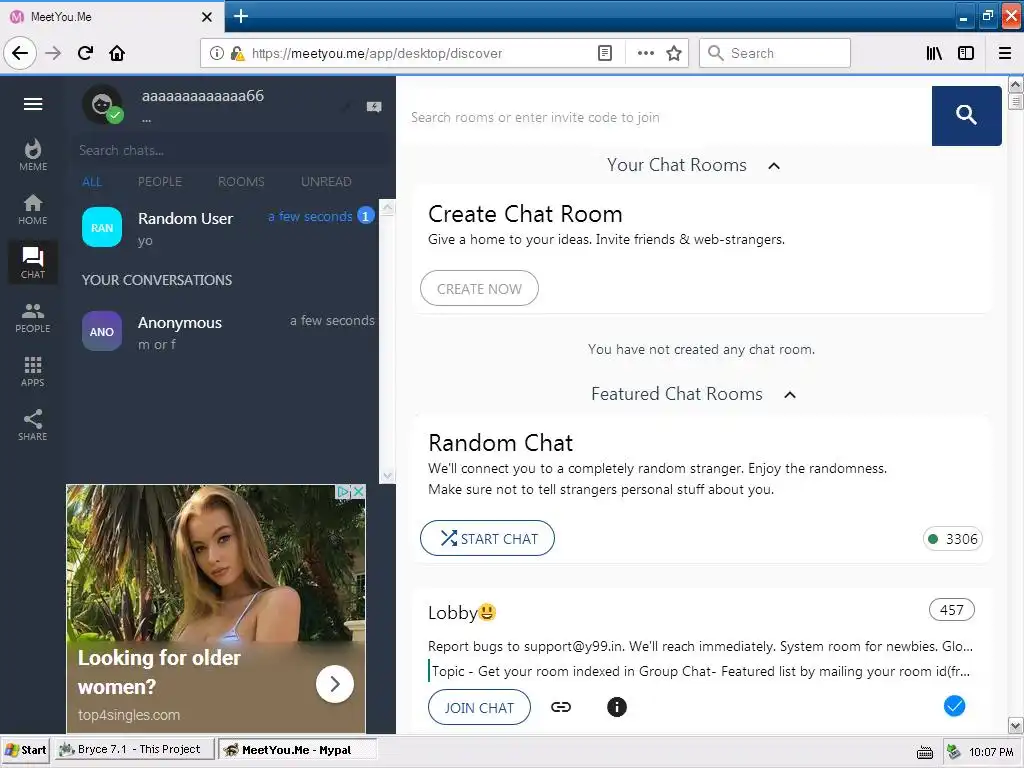The width and height of the screenshot is (1024, 768).
Task: Bookmark this page with the star icon
Action: (674, 53)
